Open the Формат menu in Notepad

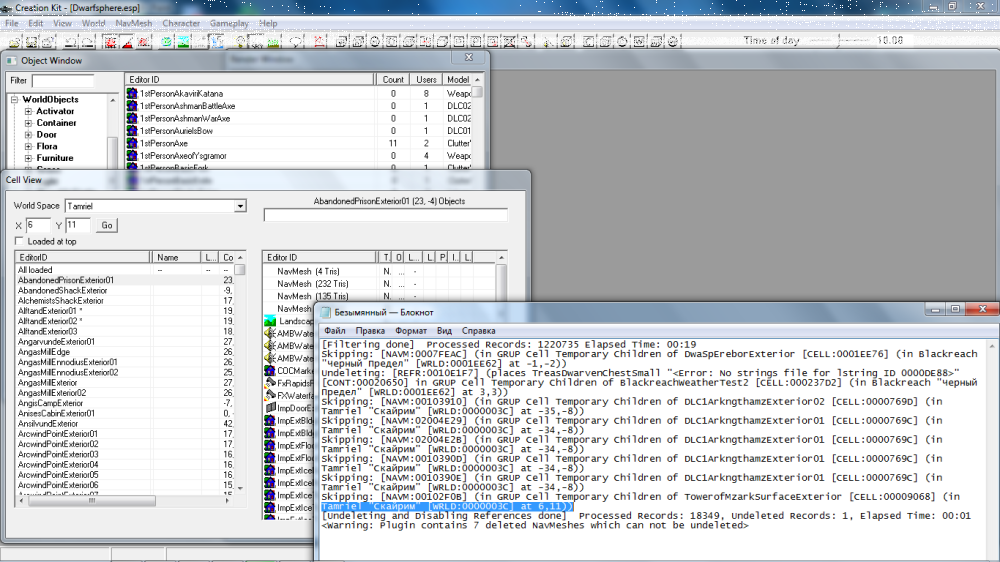tap(411, 331)
